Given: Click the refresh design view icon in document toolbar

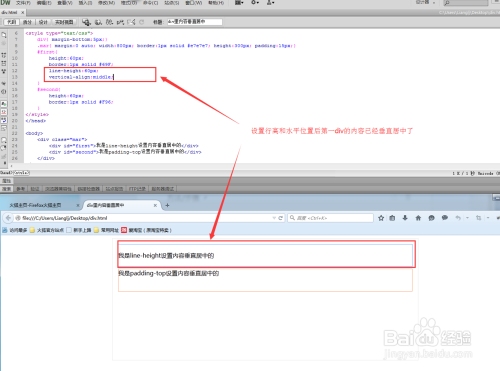Looking at the screenshot, I should coord(142,22).
